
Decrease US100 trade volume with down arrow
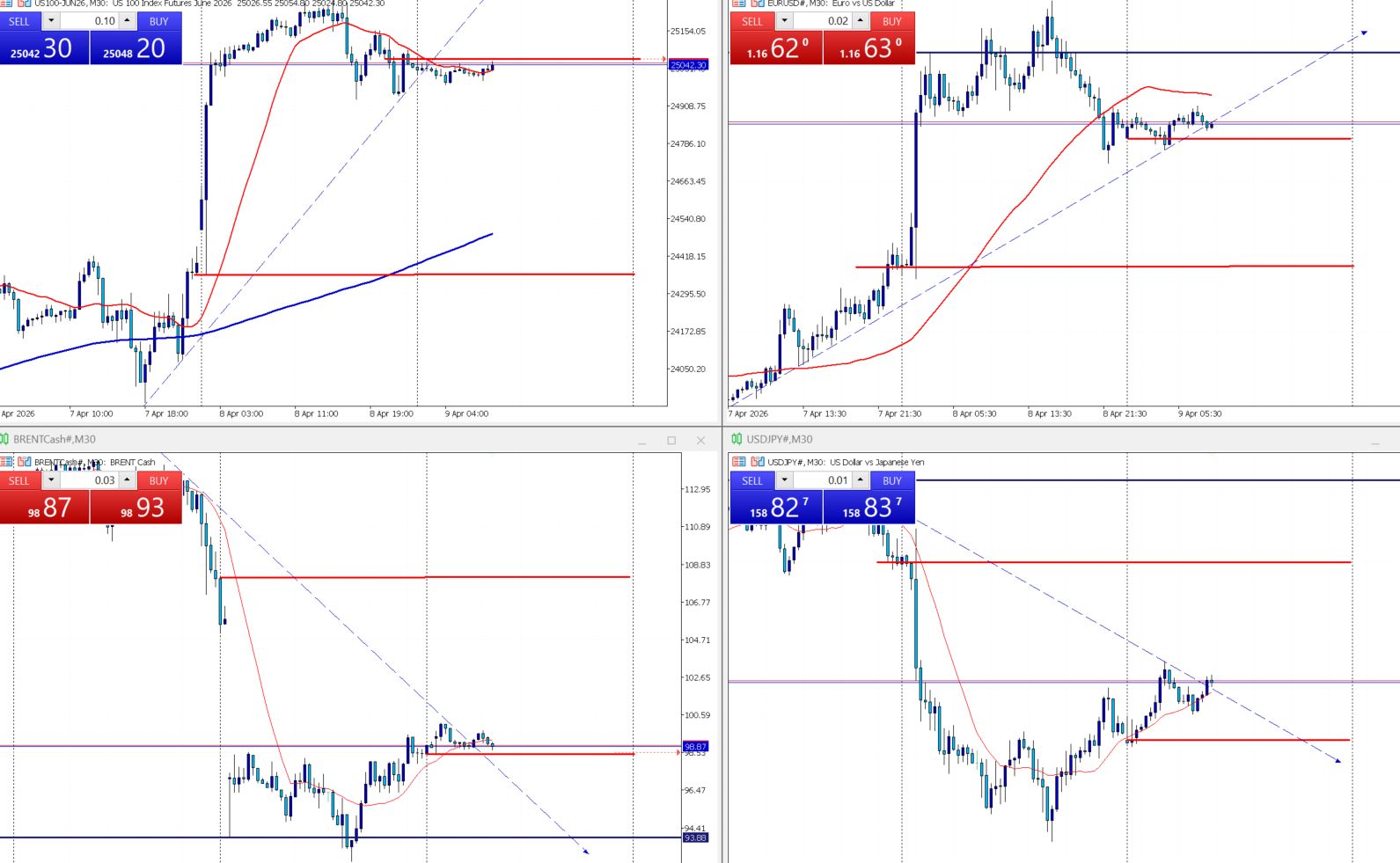pos(51,21)
